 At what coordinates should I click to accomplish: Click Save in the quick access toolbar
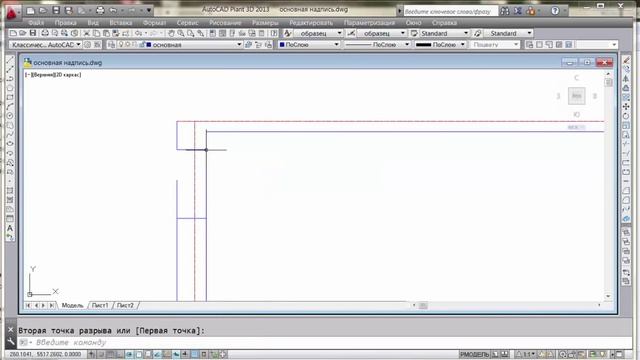click(x=56, y=11)
